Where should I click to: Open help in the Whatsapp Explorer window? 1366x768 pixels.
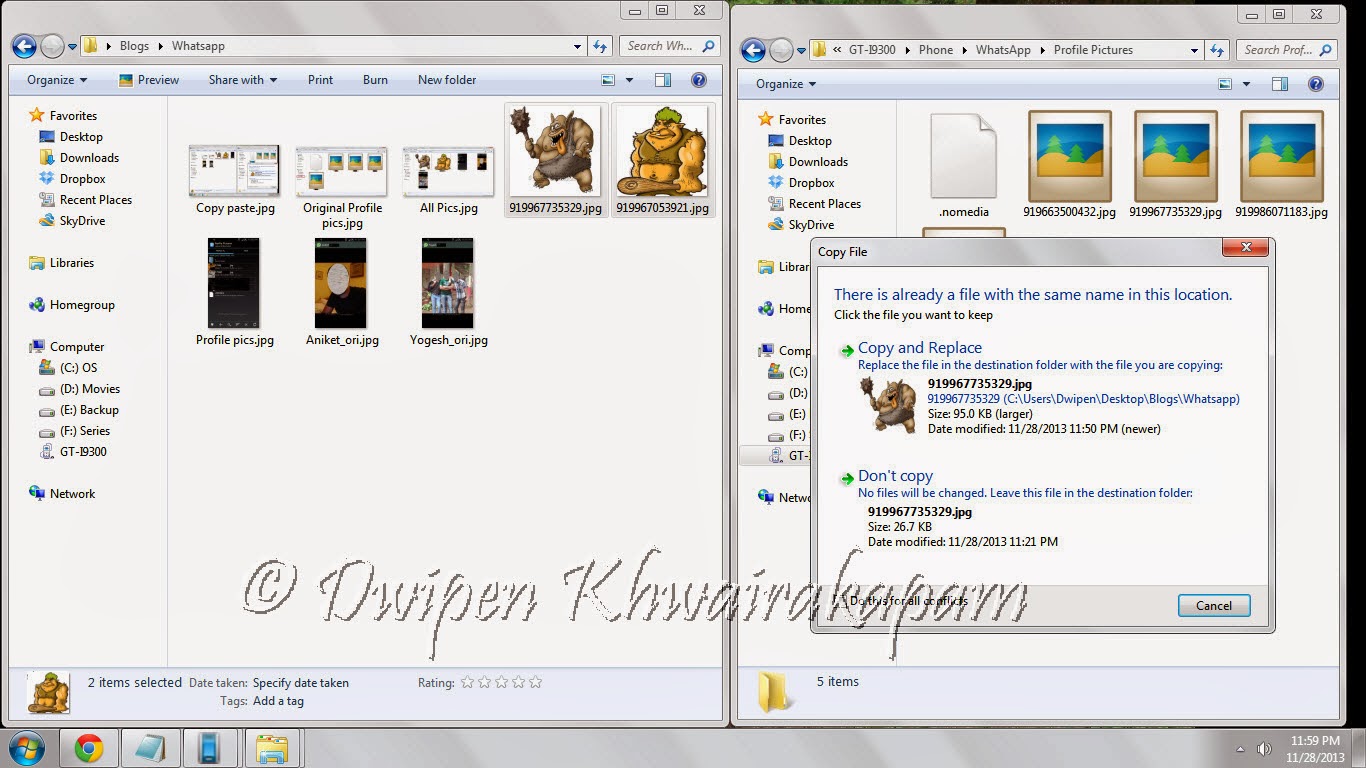pos(699,80)
